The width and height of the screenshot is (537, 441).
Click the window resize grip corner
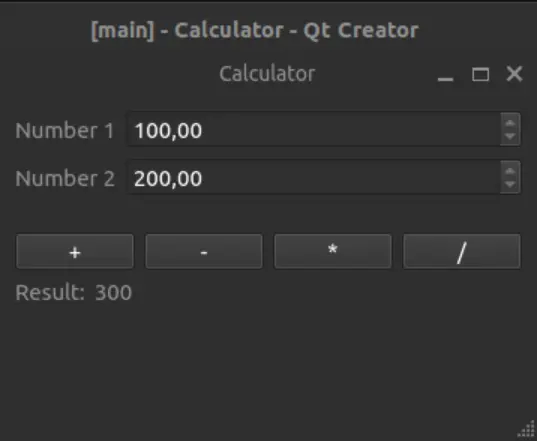click(527, 431)
